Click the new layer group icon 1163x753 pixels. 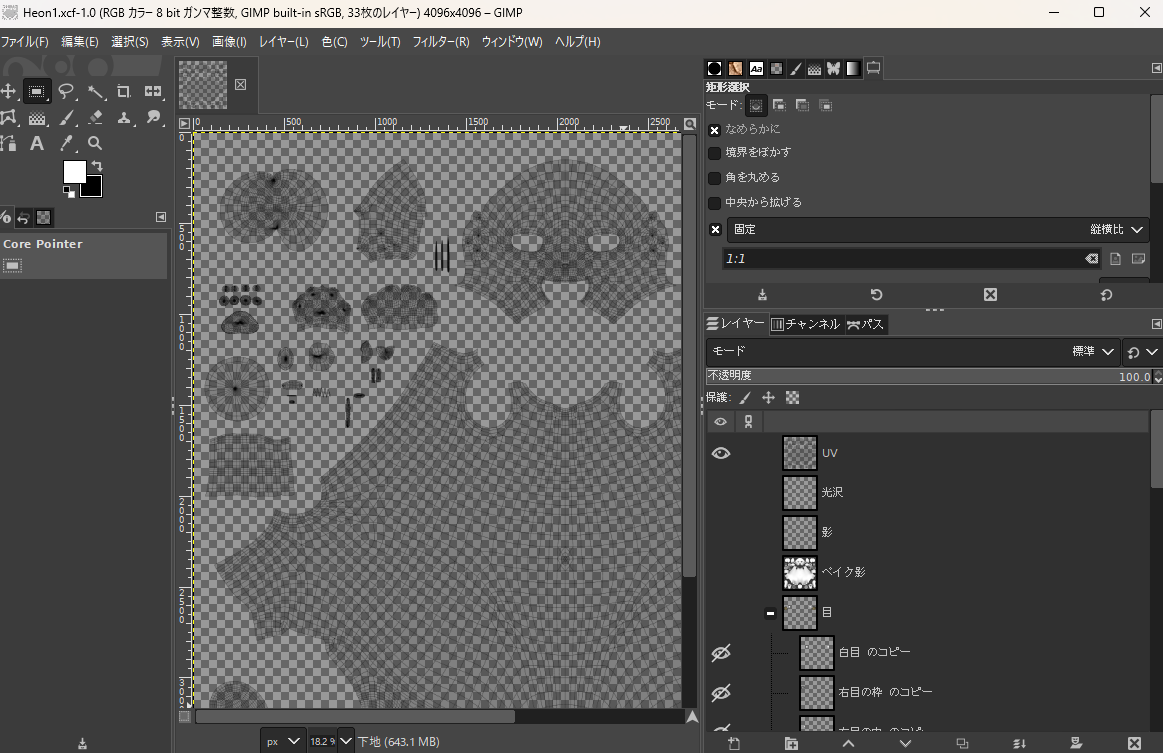coord(791,743)
